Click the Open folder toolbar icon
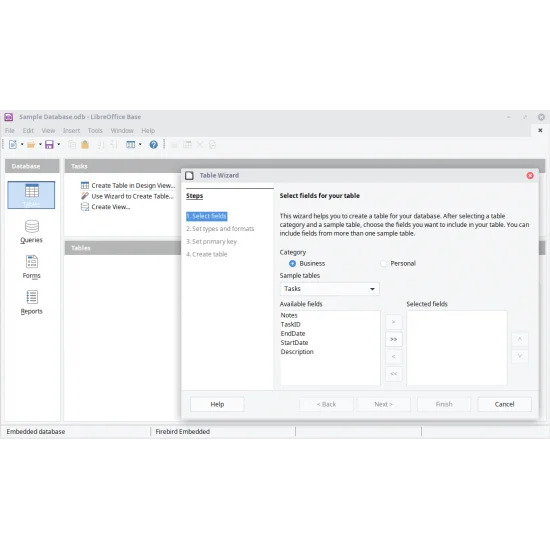 31,145
